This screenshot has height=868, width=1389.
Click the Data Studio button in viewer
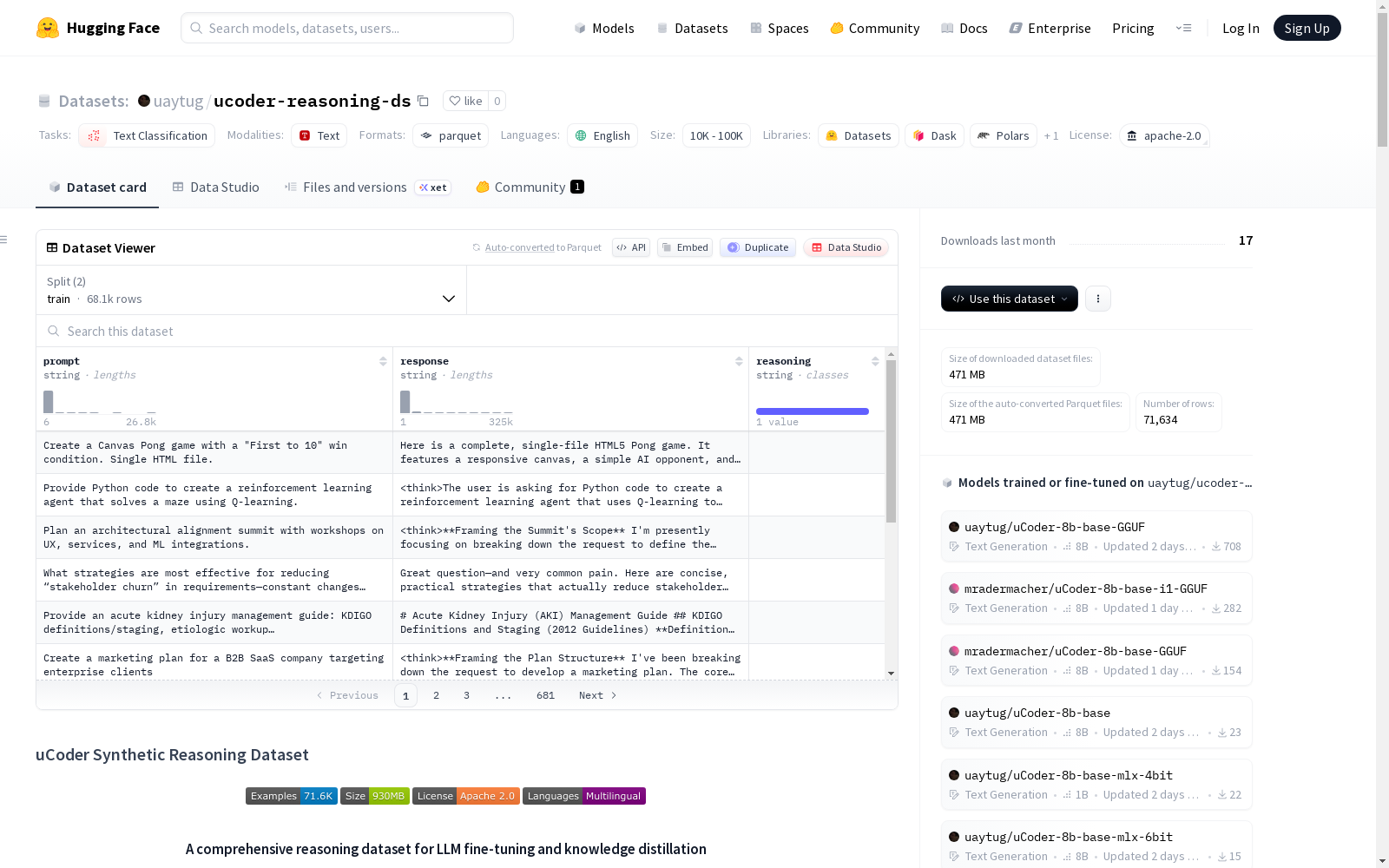click(846, 247)
